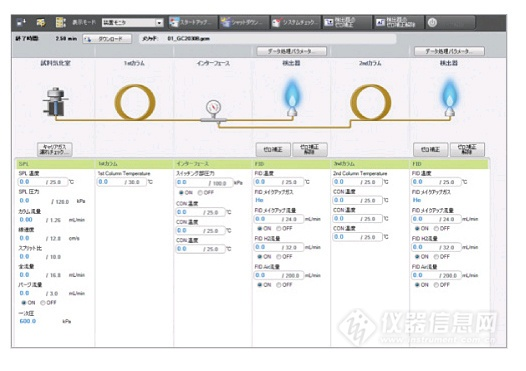Image resolution: width=526 pixels, height=371 pixels.
Task: Click the first FID flame detector icon
Action: coord(292,97)
